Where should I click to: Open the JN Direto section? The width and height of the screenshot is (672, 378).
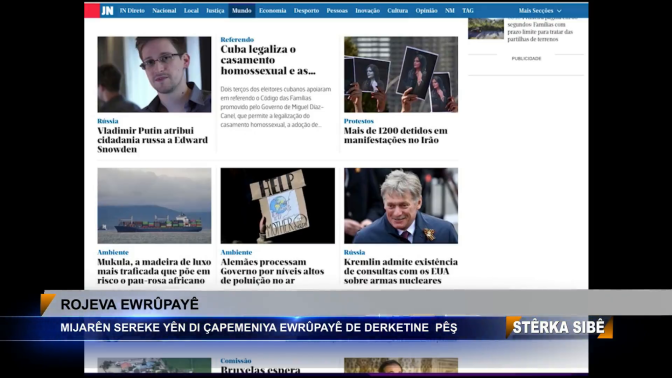[132, 11]
